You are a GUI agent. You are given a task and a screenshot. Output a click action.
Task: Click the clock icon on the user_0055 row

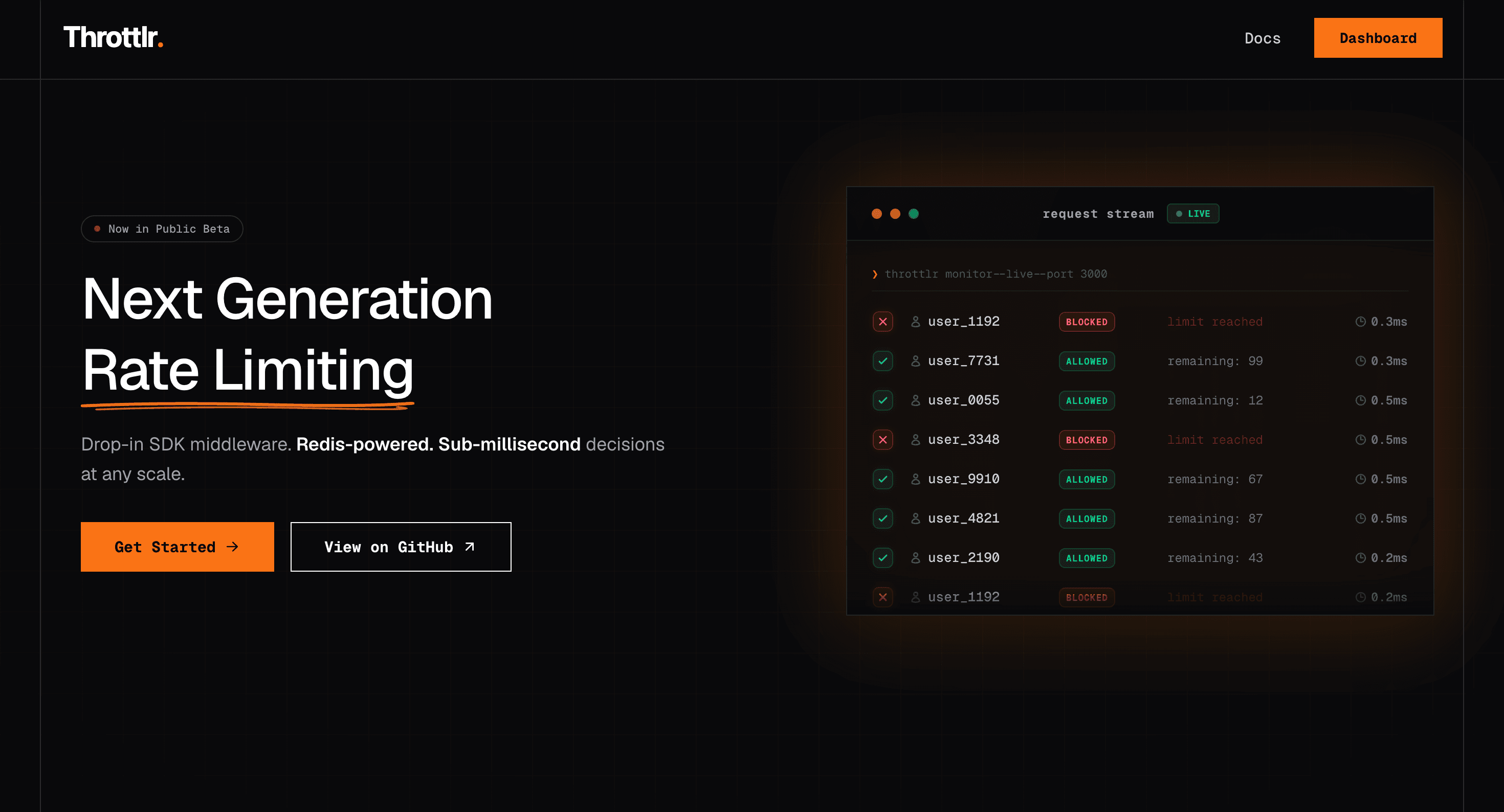pyautogui.click(x=1360, y=400)
